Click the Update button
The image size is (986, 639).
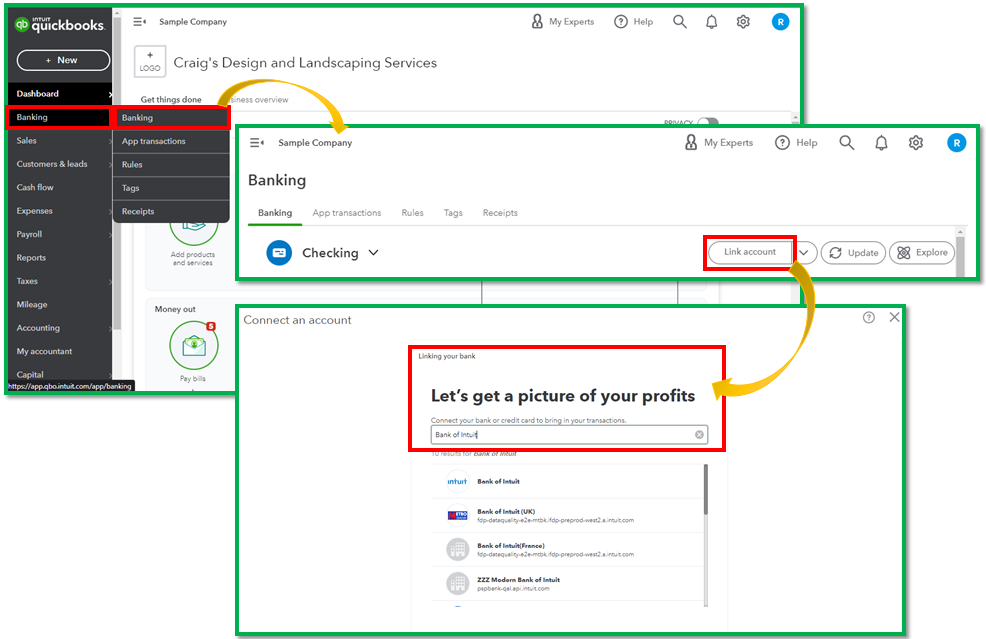[x=853, y=253]
